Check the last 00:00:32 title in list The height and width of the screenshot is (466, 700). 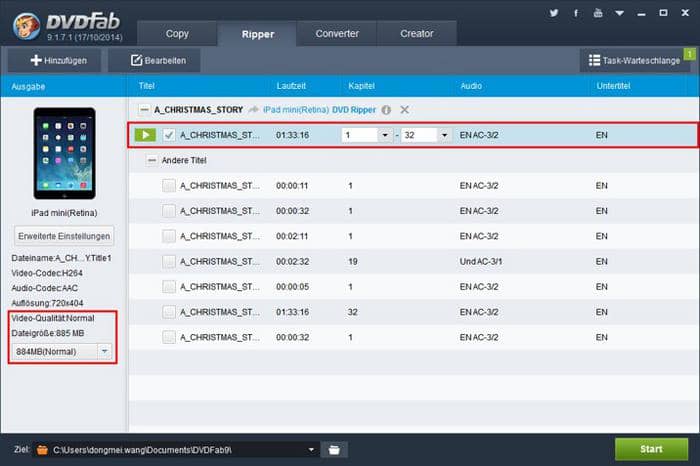pos(169,337)
